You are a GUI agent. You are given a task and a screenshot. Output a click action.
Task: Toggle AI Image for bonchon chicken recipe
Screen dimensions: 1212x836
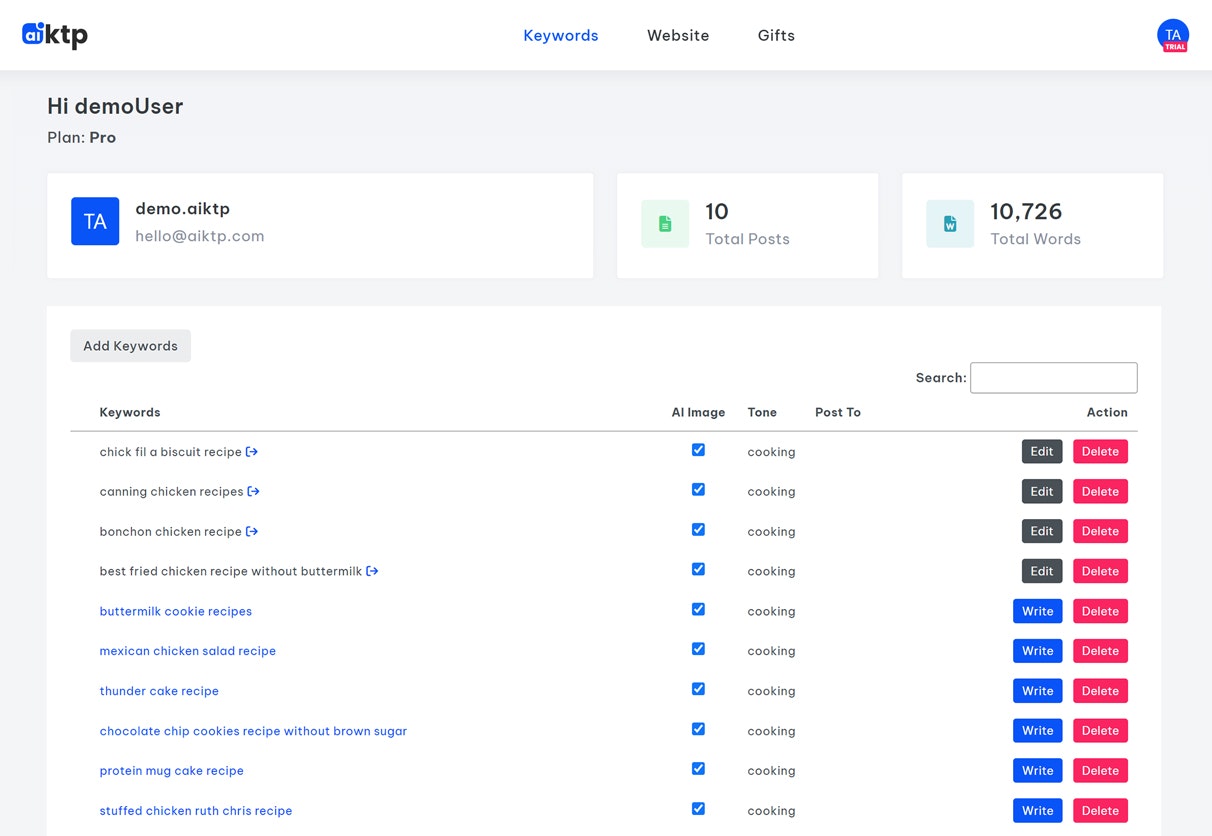698,530
